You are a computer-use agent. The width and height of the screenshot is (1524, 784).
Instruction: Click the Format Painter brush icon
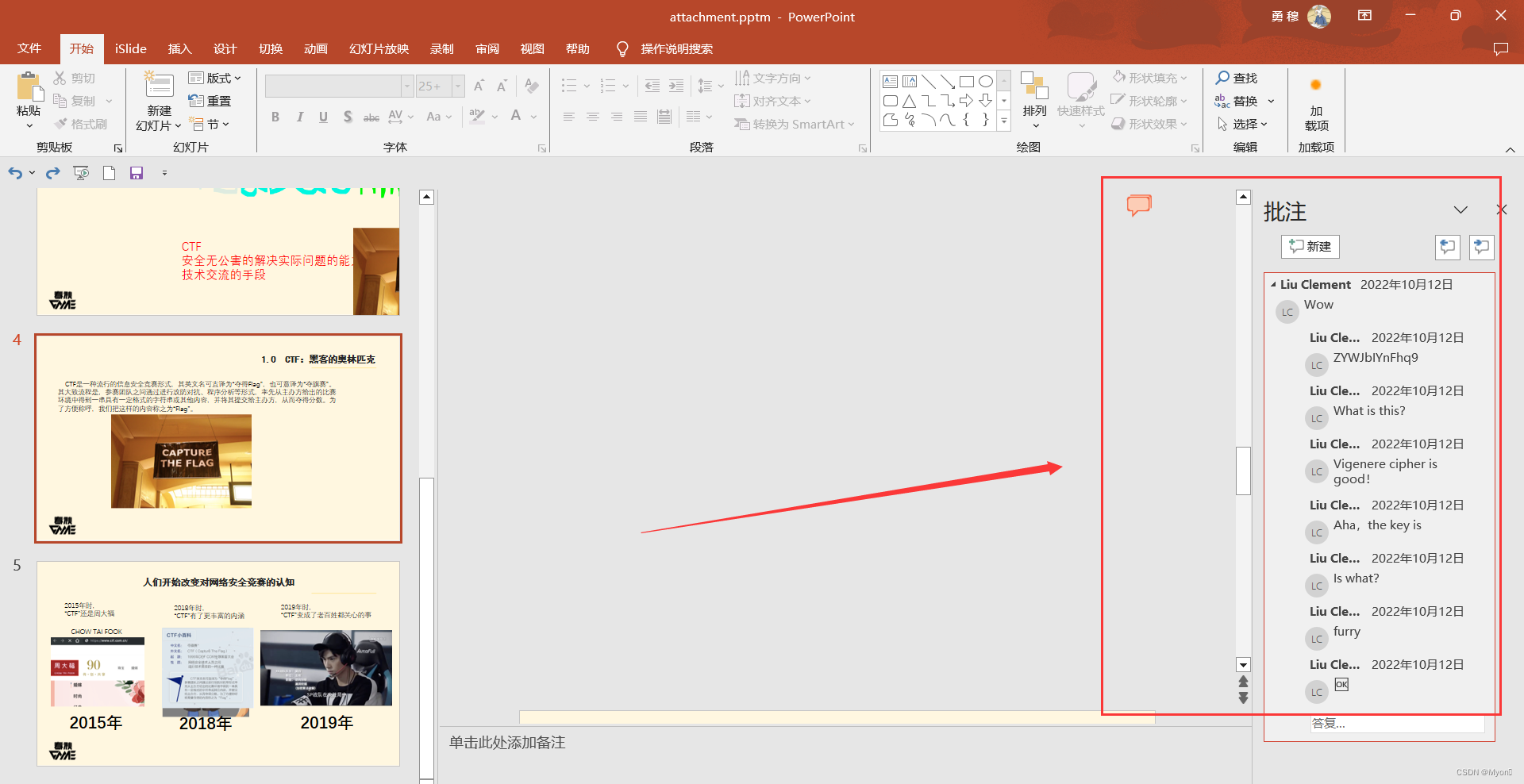pos(60,124)
